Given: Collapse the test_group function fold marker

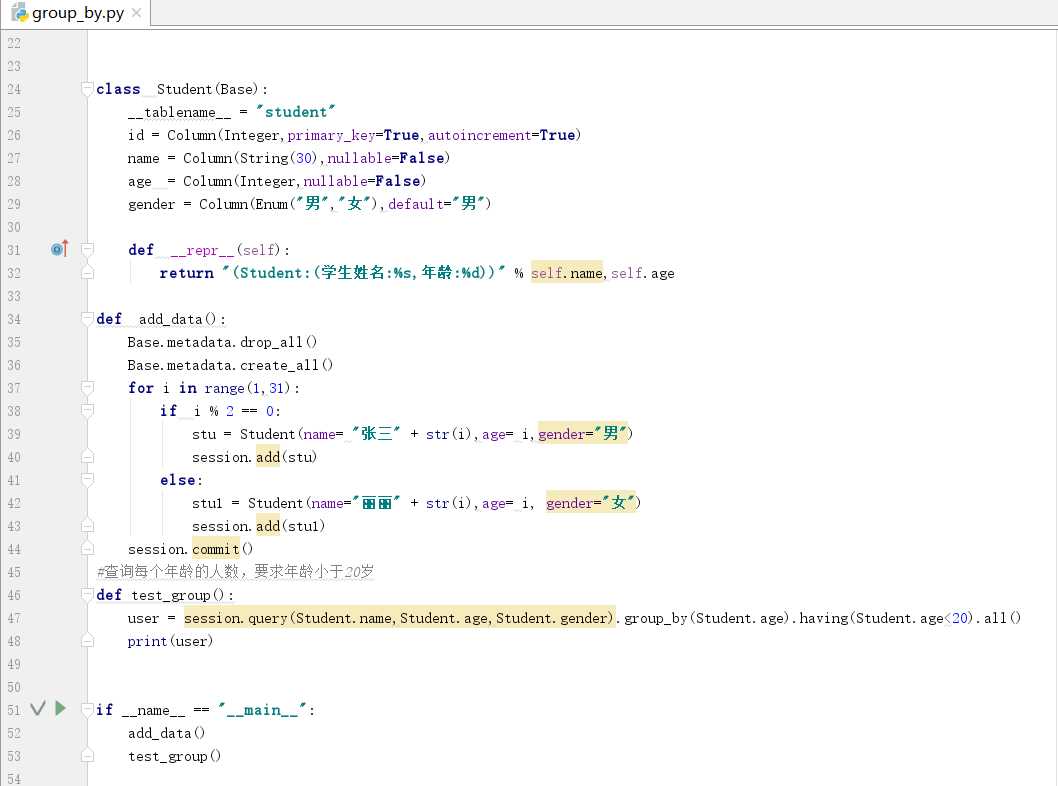Looking at the screenshot, I should pyautogui.click(x=87, y=594).
